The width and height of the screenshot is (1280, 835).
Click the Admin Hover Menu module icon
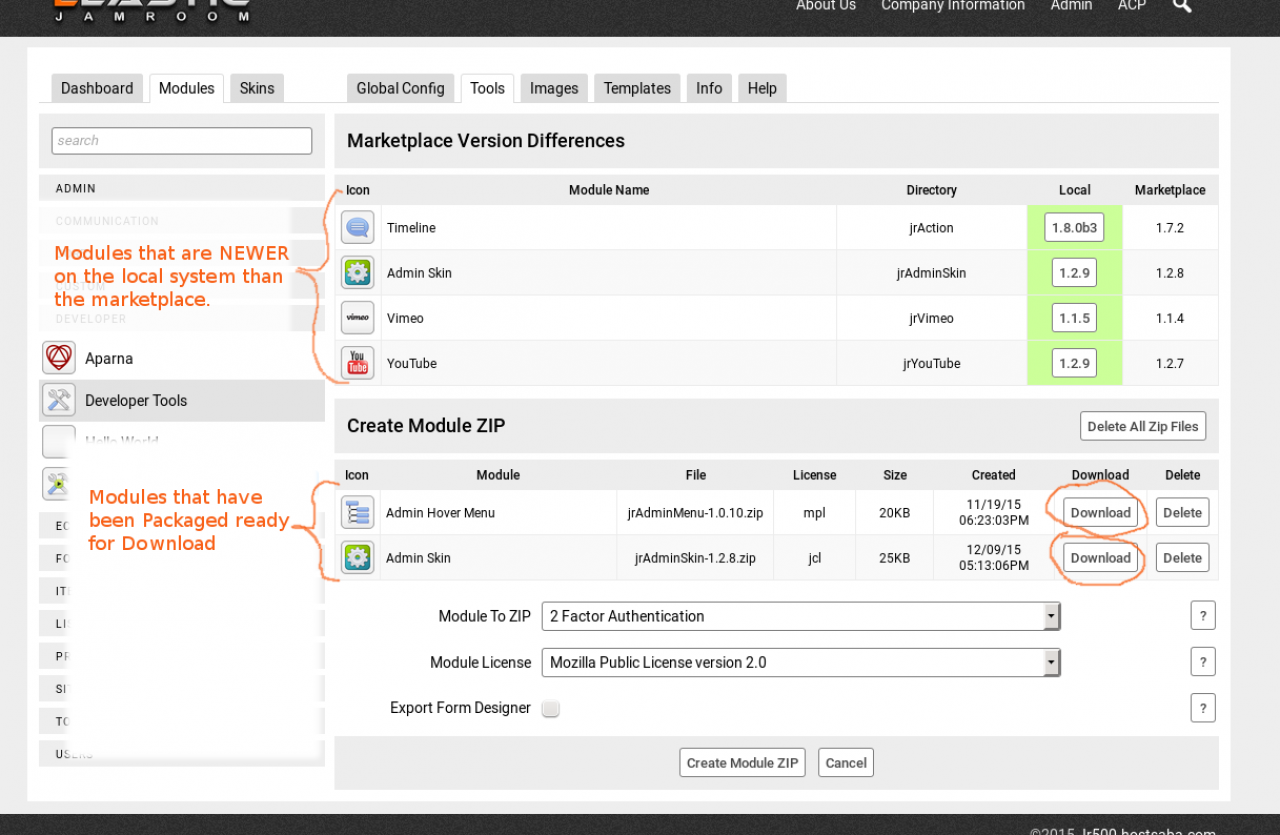[x=357, y=513]
